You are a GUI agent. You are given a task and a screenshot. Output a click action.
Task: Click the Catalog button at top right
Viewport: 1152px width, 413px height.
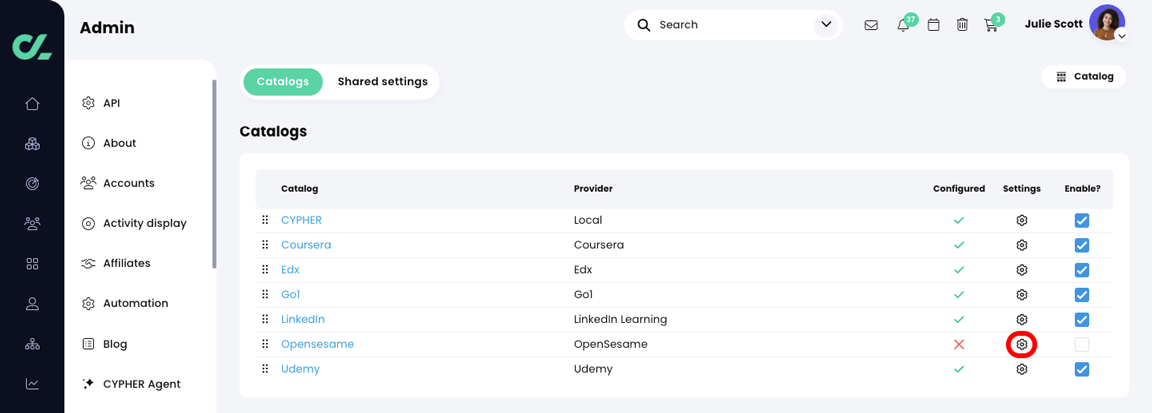click(x=1084, y=77)
